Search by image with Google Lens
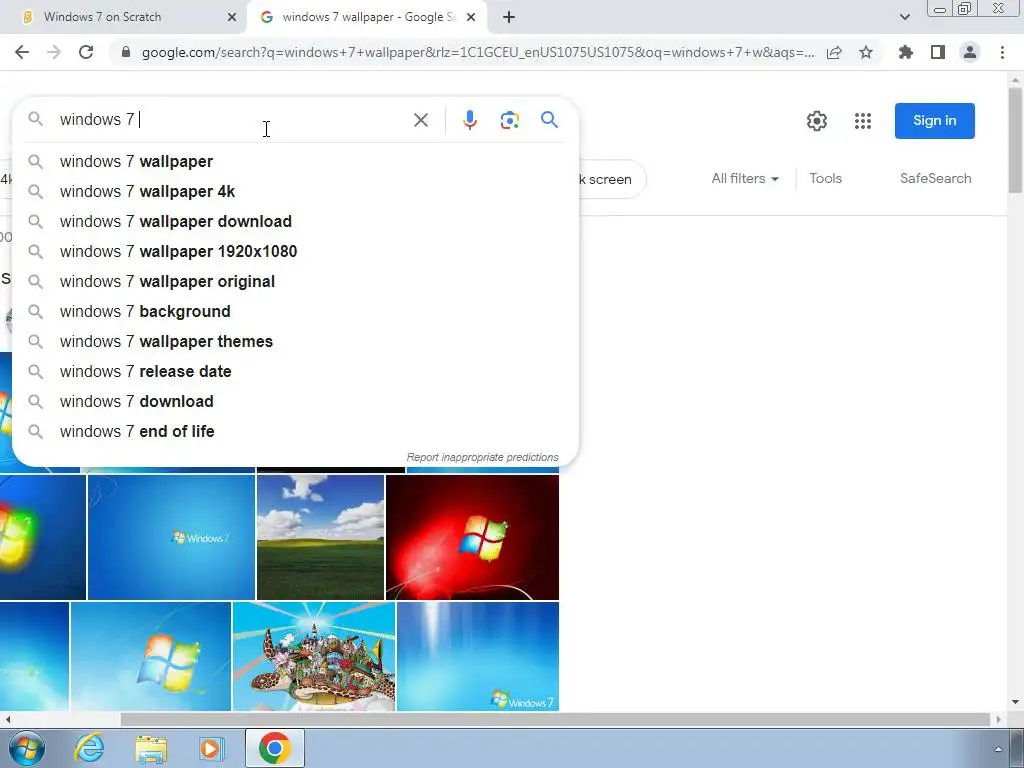Image resolution: width=1024 pixels, height=768 pixels. pos(509,120)
